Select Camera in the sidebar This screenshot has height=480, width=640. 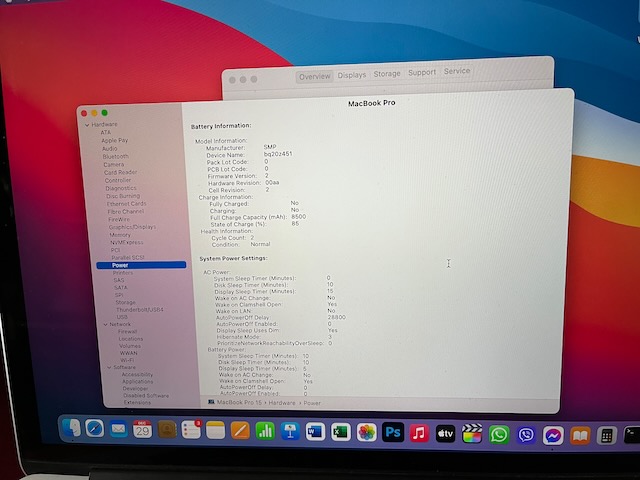pos(113,164)
